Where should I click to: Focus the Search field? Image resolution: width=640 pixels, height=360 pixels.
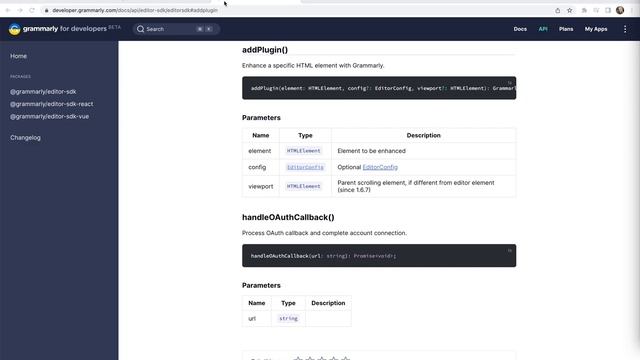click(x=176, y=29)
